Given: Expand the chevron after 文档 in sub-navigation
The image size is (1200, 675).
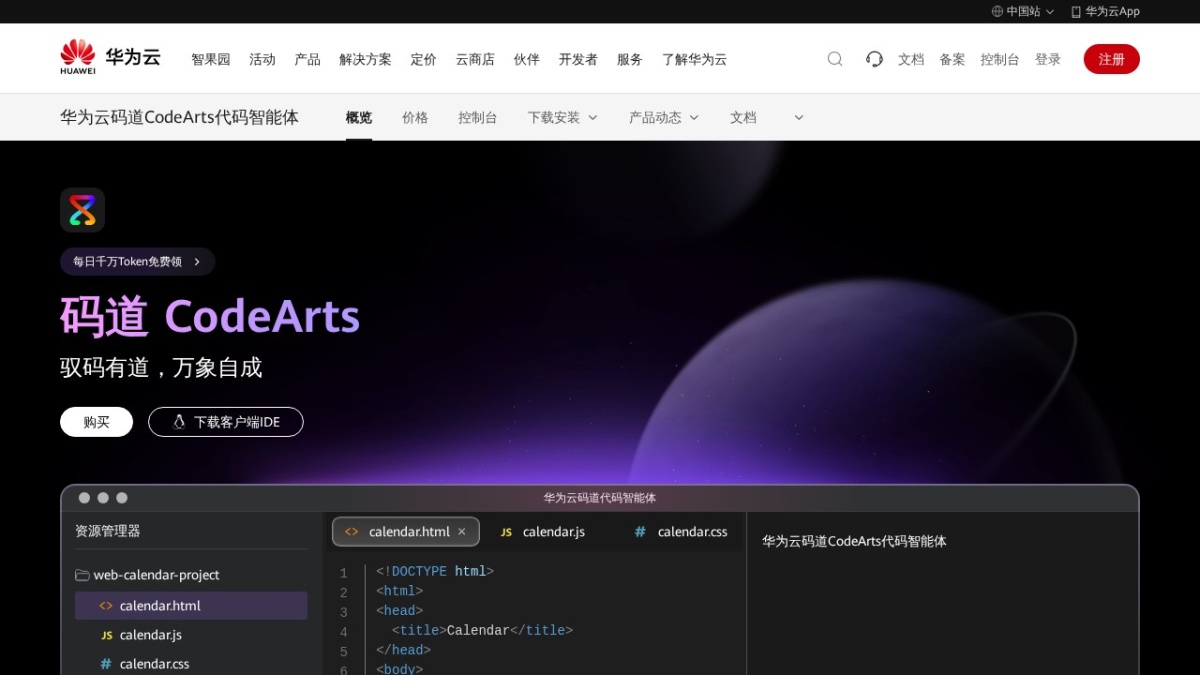Looking at the screenshot, I should coord(798,117).
